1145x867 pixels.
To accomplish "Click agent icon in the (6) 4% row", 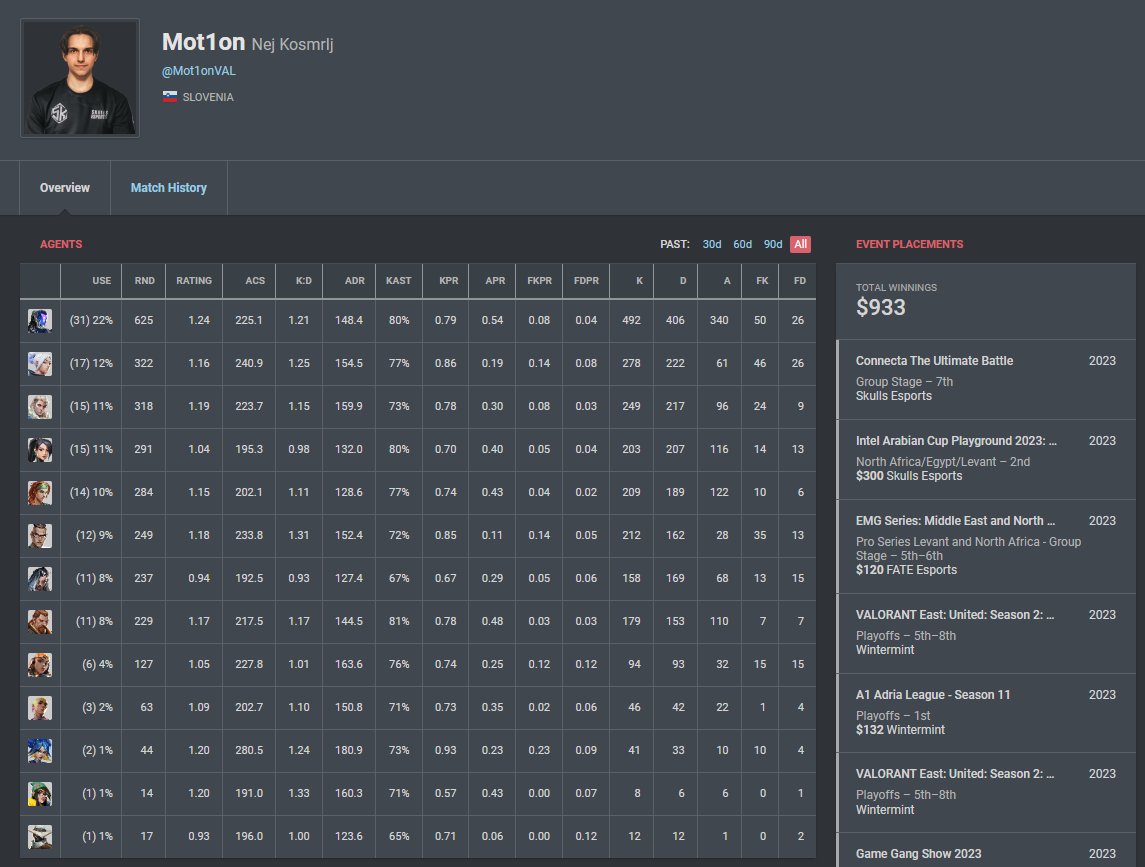I will (x=39, y=665).
